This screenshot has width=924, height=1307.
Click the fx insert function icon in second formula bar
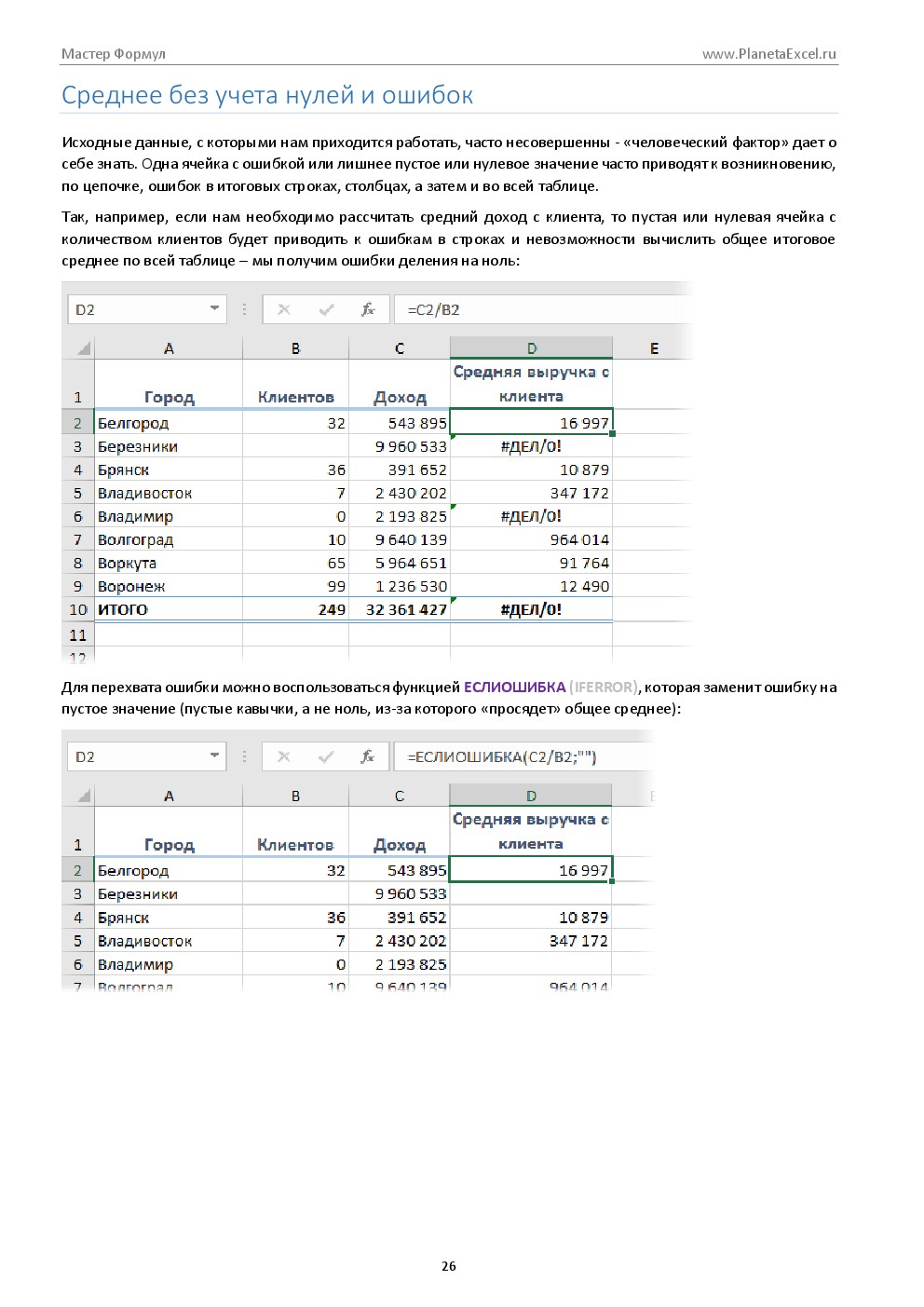pos(368,756)
